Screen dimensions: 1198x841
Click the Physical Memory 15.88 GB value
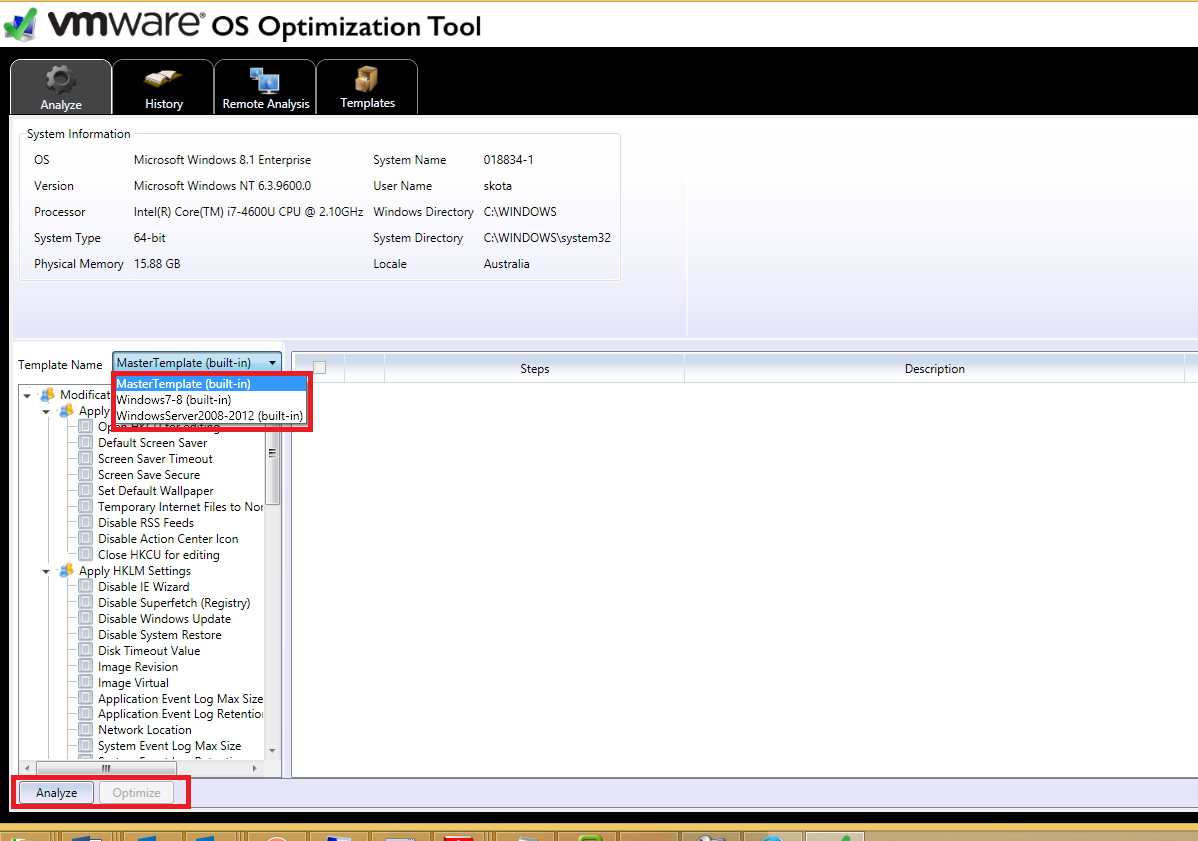(157, 264)
